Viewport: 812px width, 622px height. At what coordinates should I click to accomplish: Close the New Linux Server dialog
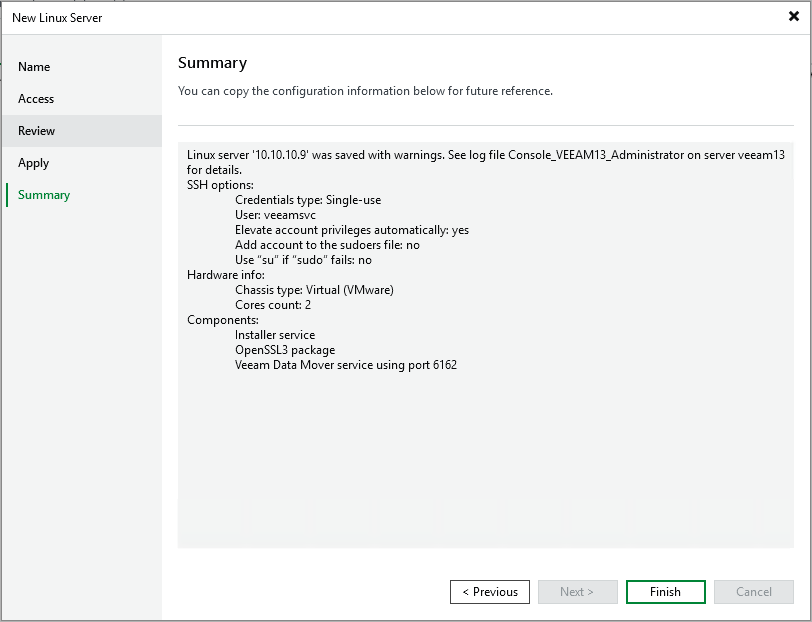(x=793, y=17)
